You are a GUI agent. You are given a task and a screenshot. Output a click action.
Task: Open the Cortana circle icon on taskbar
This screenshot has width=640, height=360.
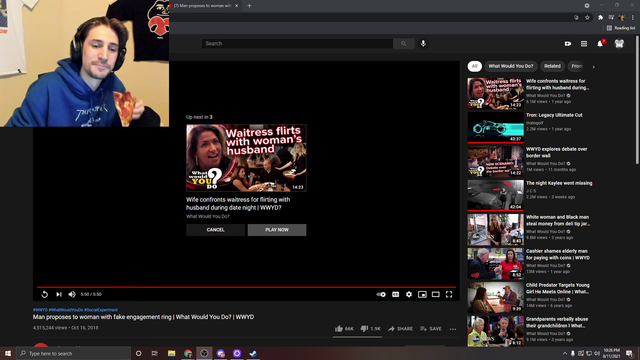(138, 353)
